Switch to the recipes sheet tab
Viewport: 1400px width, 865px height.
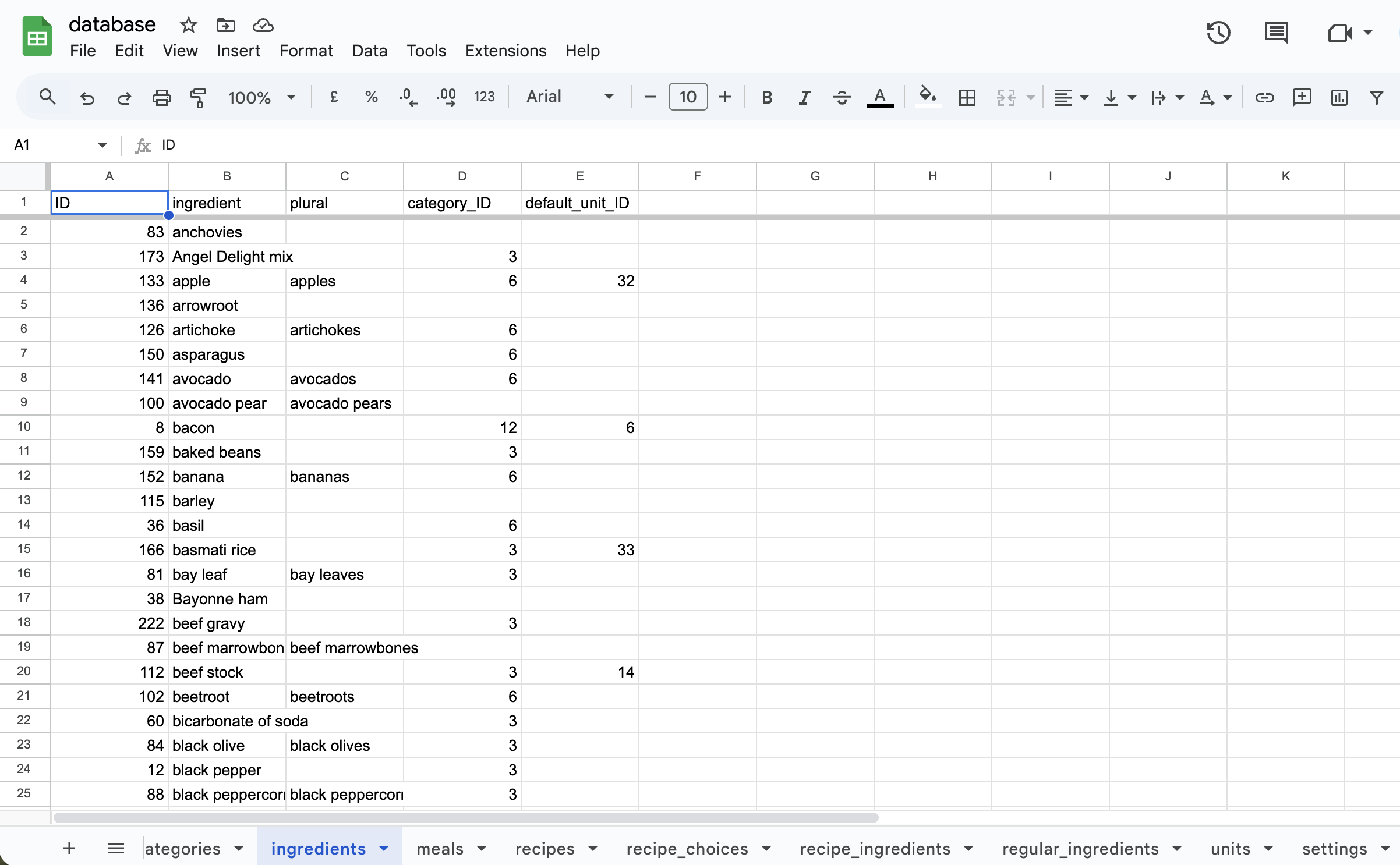pyautogui.click(x=545, y=849)
